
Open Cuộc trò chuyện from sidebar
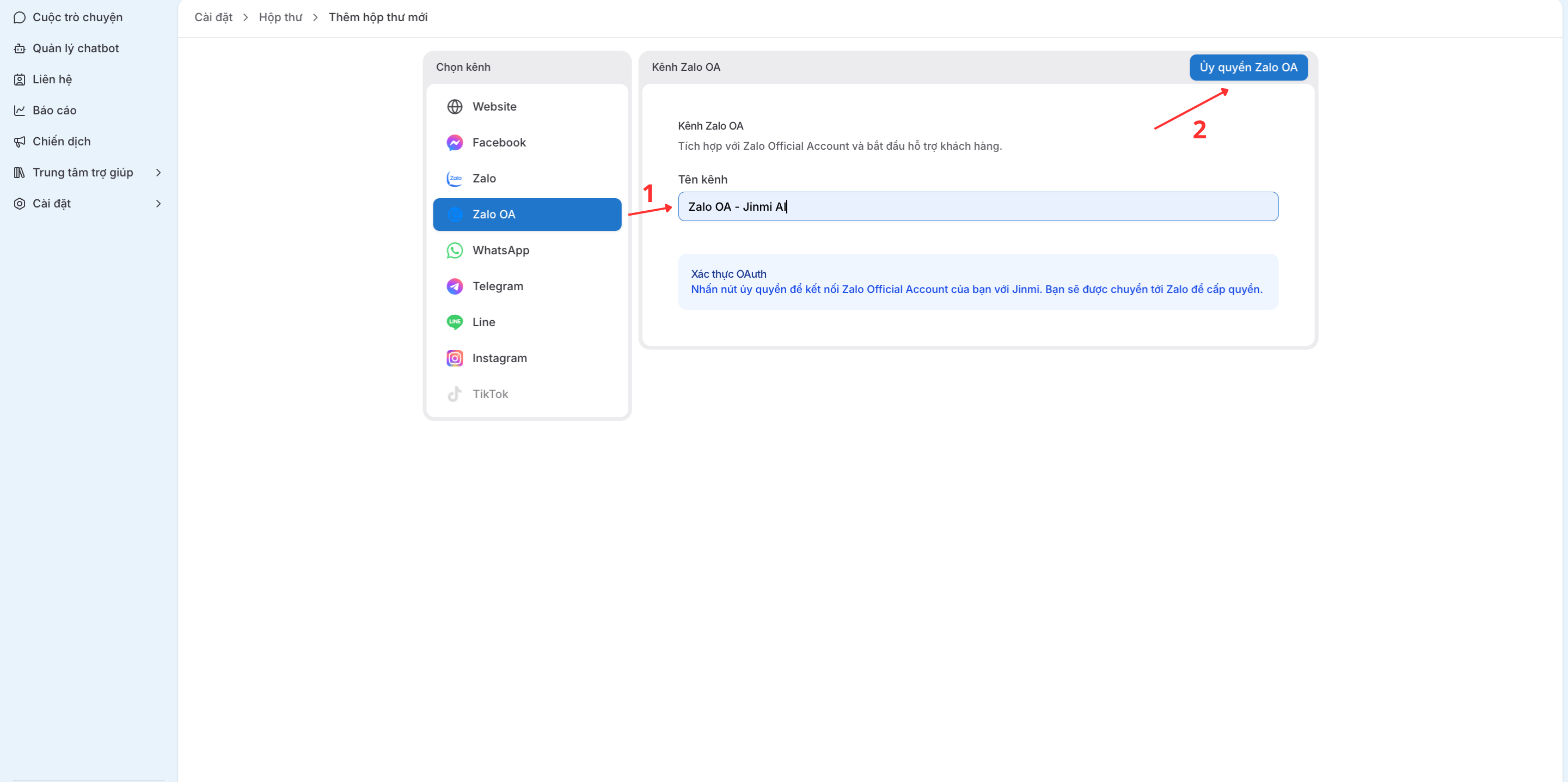(77, 17)
